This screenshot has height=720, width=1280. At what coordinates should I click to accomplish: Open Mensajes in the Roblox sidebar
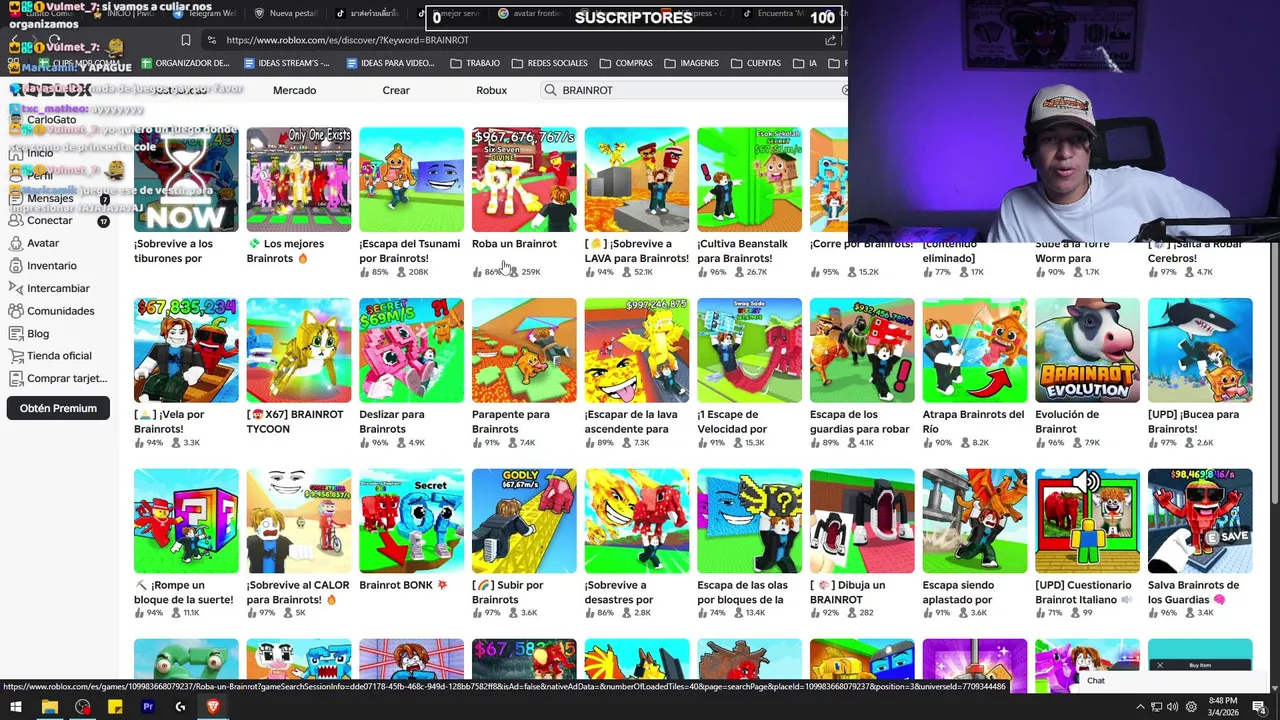50,198
